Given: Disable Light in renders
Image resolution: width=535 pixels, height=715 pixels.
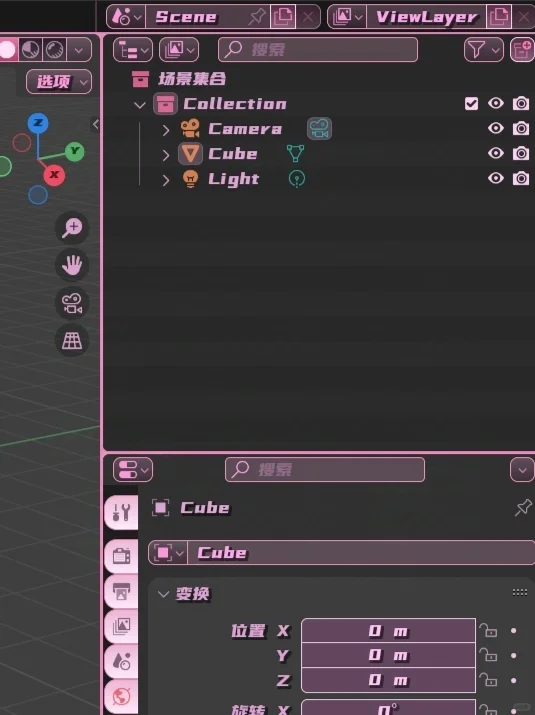Looking at the screenshot, I should (521, 178).
